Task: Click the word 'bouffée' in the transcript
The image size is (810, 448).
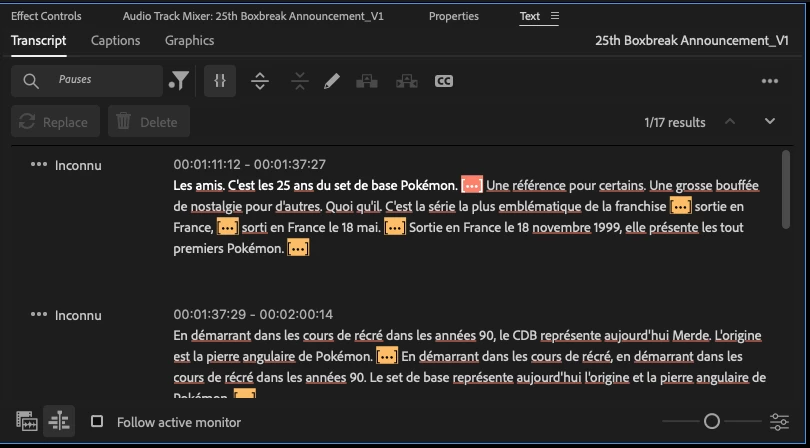Action: tap(737, 185)
